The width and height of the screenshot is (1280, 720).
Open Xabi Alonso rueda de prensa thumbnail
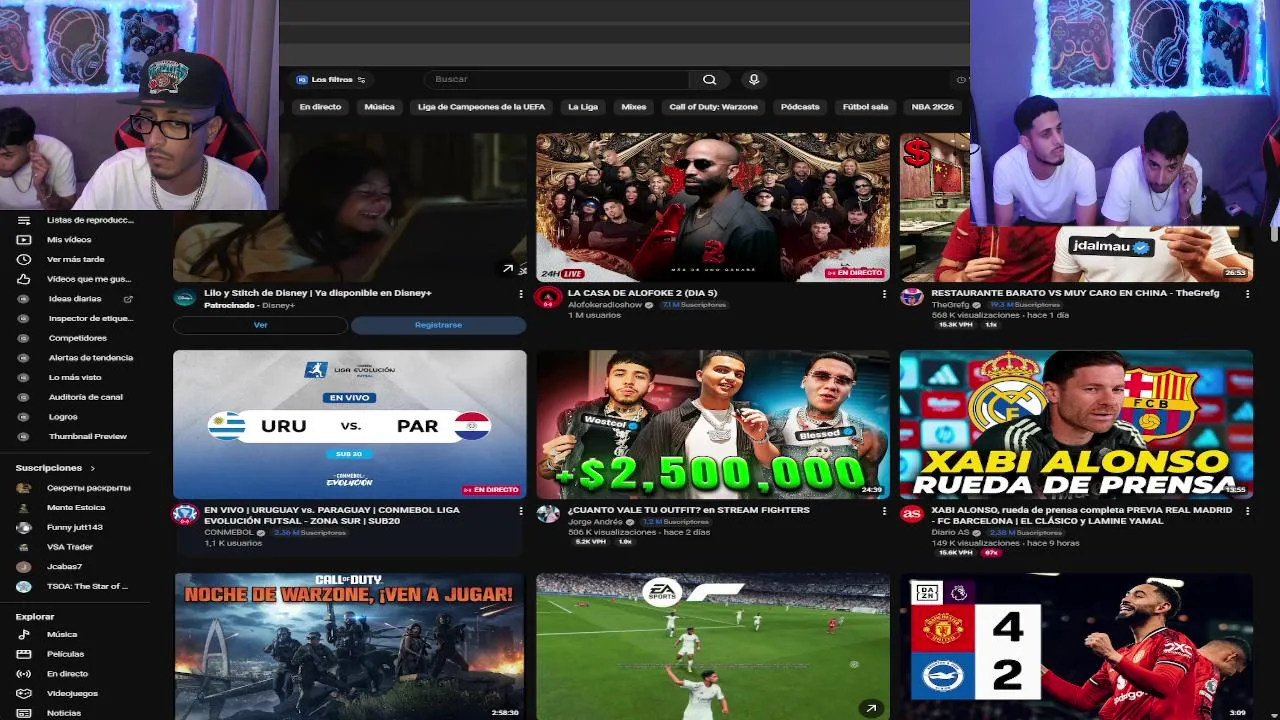click(1075, 424)
